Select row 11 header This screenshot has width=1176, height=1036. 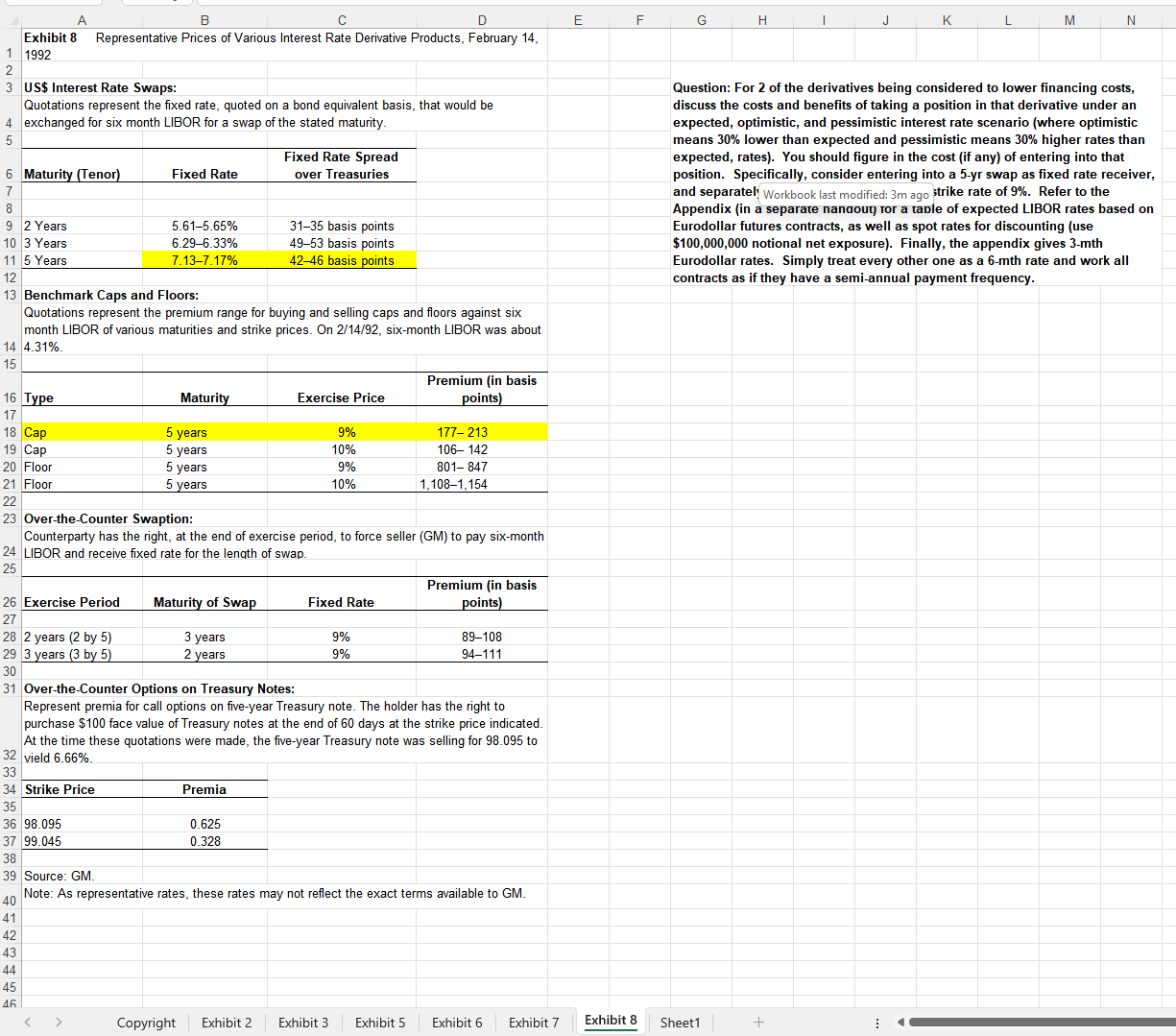[x=10, y=260]
